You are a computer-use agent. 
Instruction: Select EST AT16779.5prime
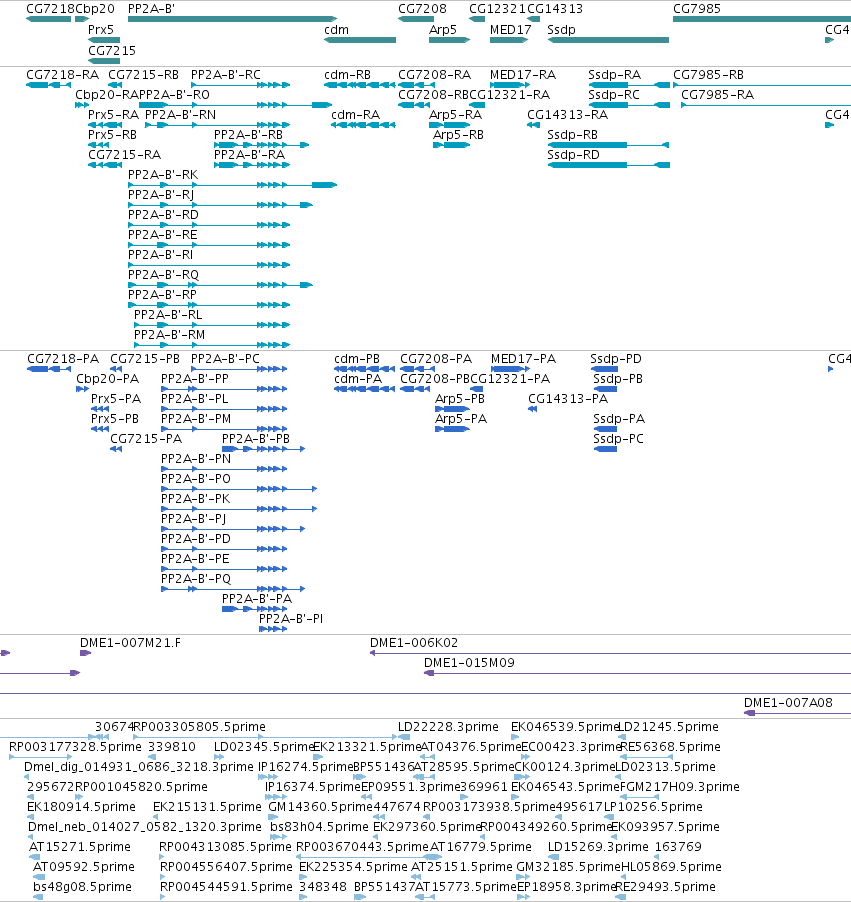[480, 847]
